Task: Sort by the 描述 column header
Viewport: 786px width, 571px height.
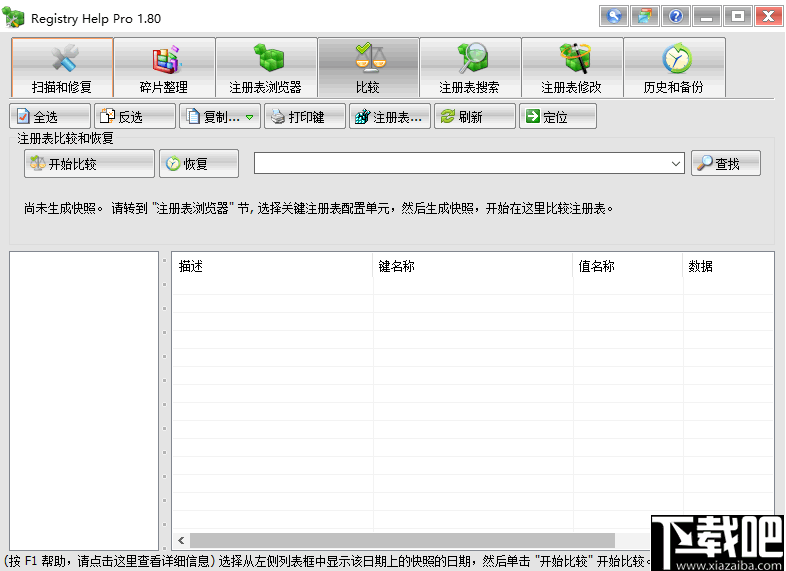Action: pyautogui.click(x=273, y=266)
